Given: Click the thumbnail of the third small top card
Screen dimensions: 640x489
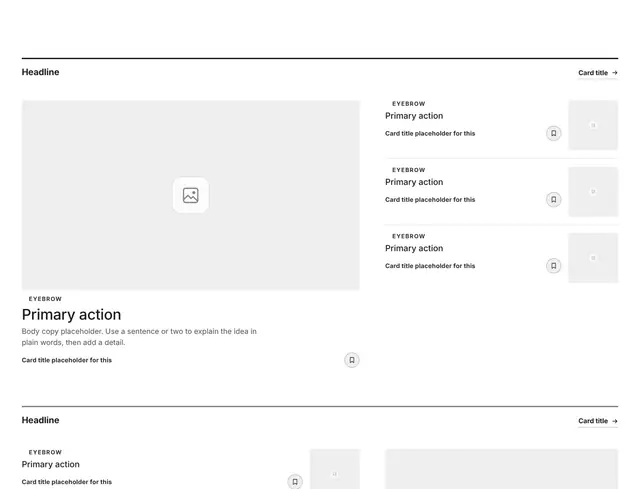Looking at the screenshot, I should point(593,258).
